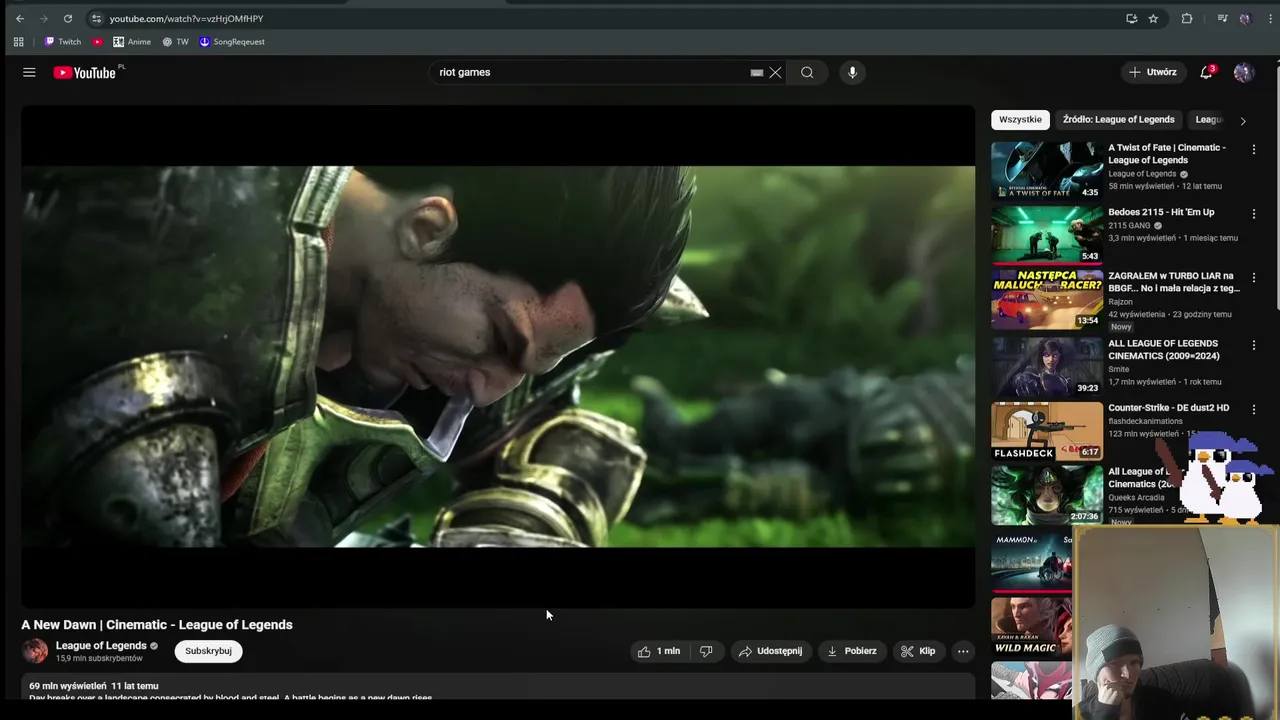Image resolution: width=1280 pixels, height=720 pixels.
Task: Dislike the video with thumbs-down
Action: click(x=706, y=651)
